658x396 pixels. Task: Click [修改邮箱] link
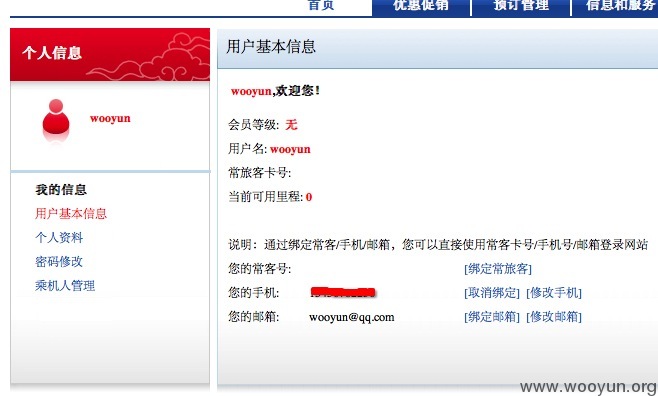554,317
